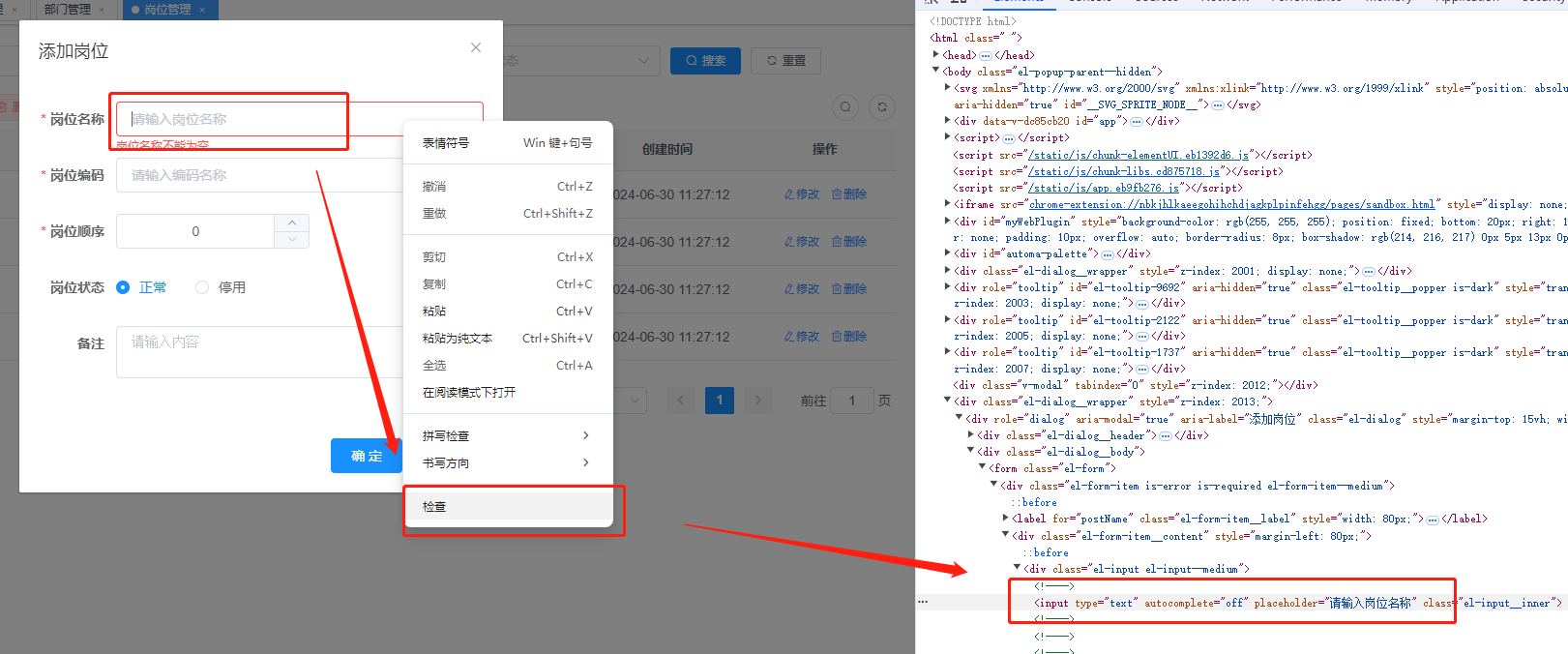Choose 复制 from the context menu
The height and width of the screenshot is (654, 1568).
click(x=508, y=284)
